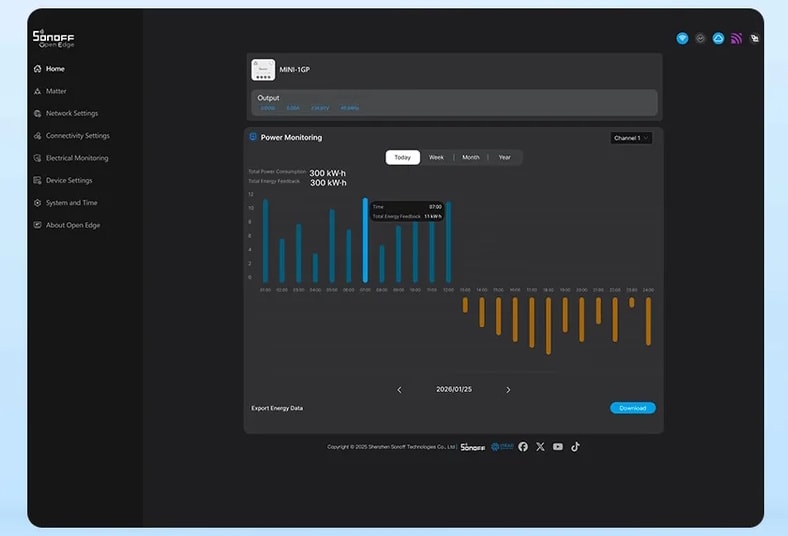Viewport: 788px width, 536px height.
Task: Switch to the Year tab
Action: 505,157
